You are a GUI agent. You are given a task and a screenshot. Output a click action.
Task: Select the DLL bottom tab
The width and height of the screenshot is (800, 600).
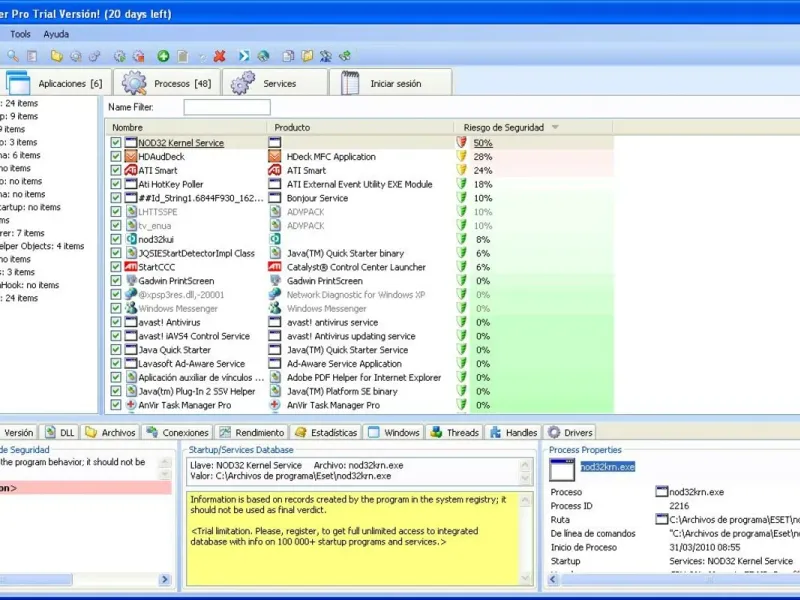coord(59,432)
